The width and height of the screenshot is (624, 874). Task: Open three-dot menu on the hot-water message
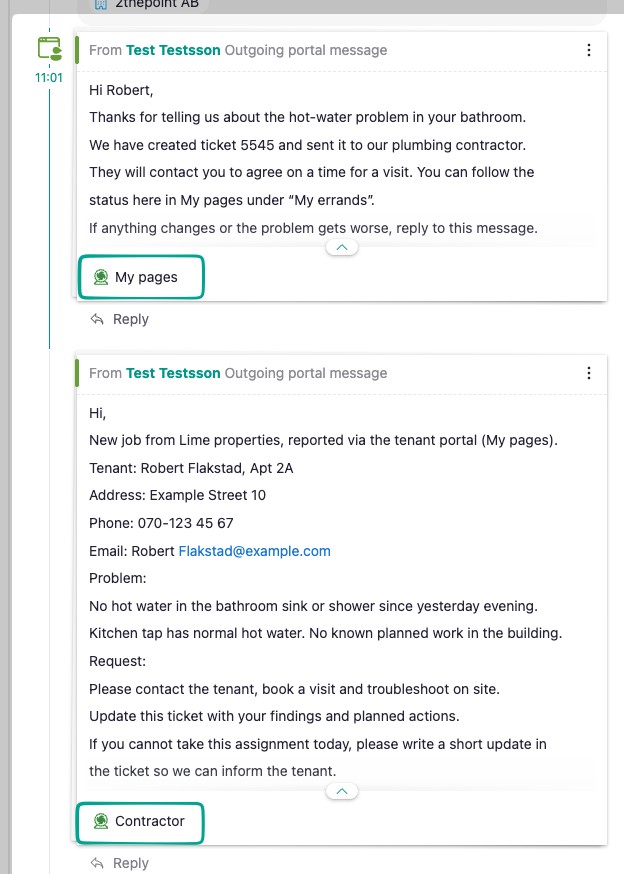[589, 50]
